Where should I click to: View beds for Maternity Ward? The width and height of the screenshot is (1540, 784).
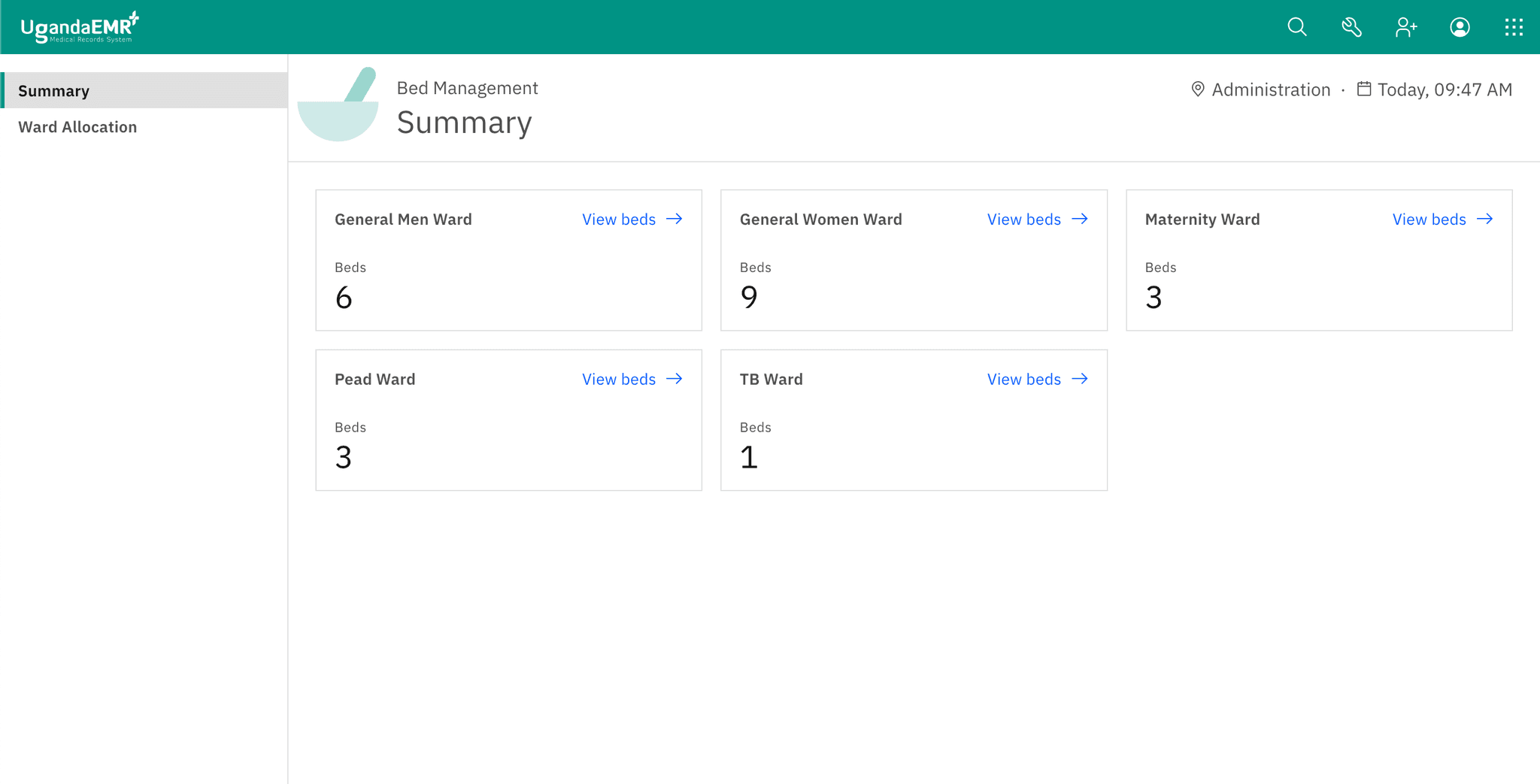click(1442, 219)
